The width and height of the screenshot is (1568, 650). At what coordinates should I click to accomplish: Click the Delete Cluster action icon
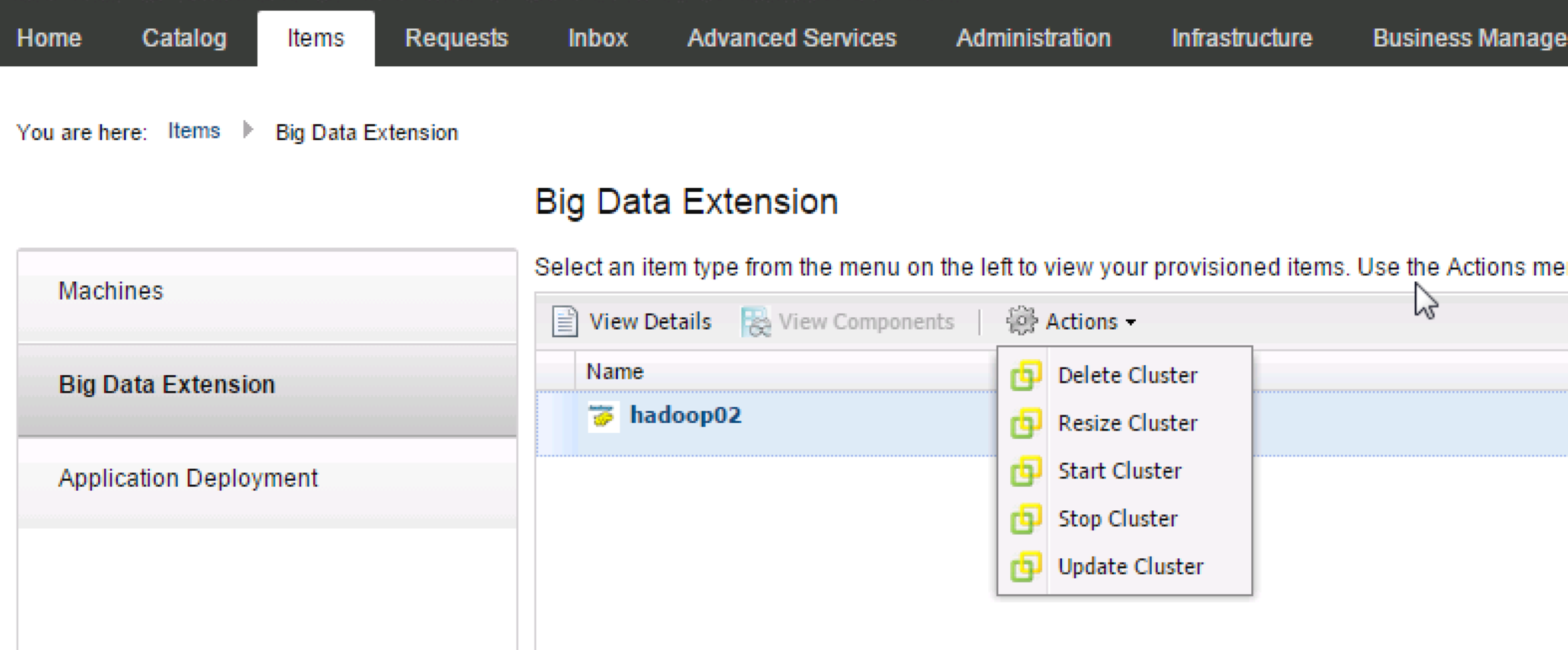pos(1030,374)
